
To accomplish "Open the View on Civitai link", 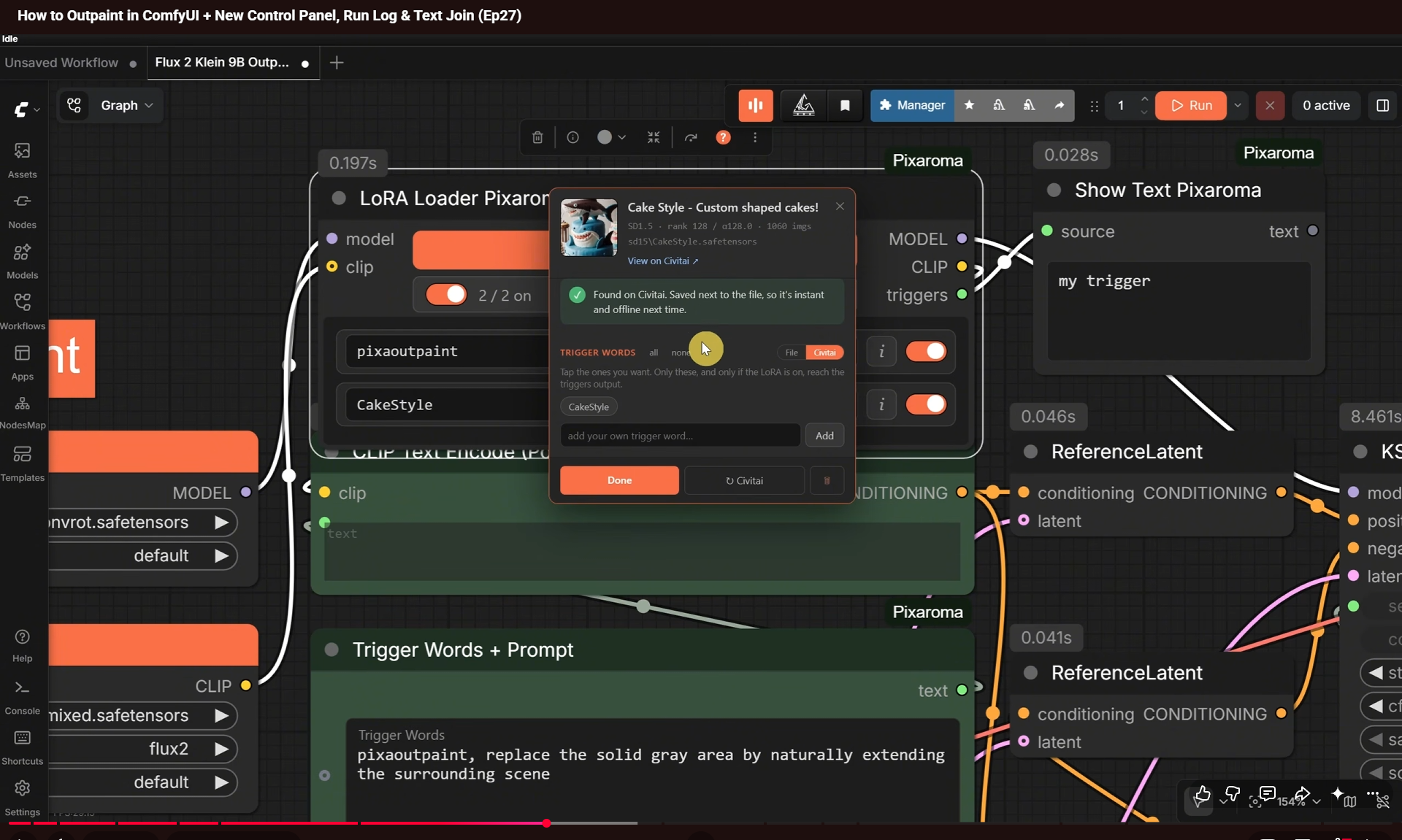I will pyautogui.click(x=663, y=261).
